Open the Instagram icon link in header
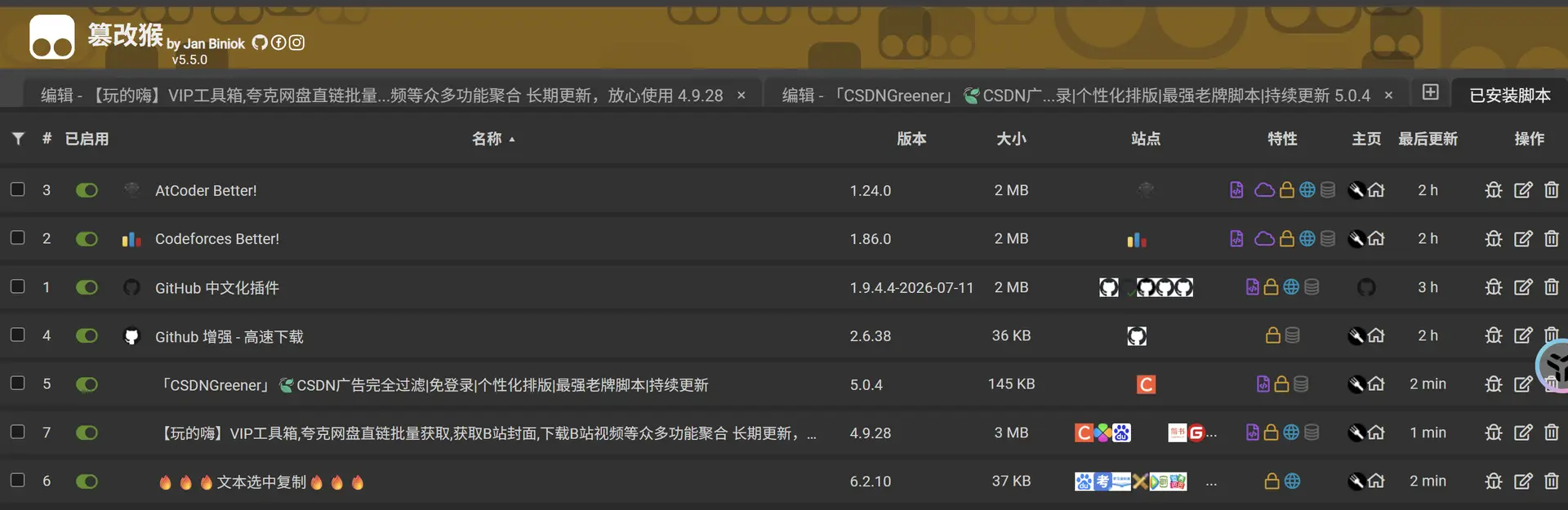1568x510 pixels. pyautogui.click(x=296, y=42)
